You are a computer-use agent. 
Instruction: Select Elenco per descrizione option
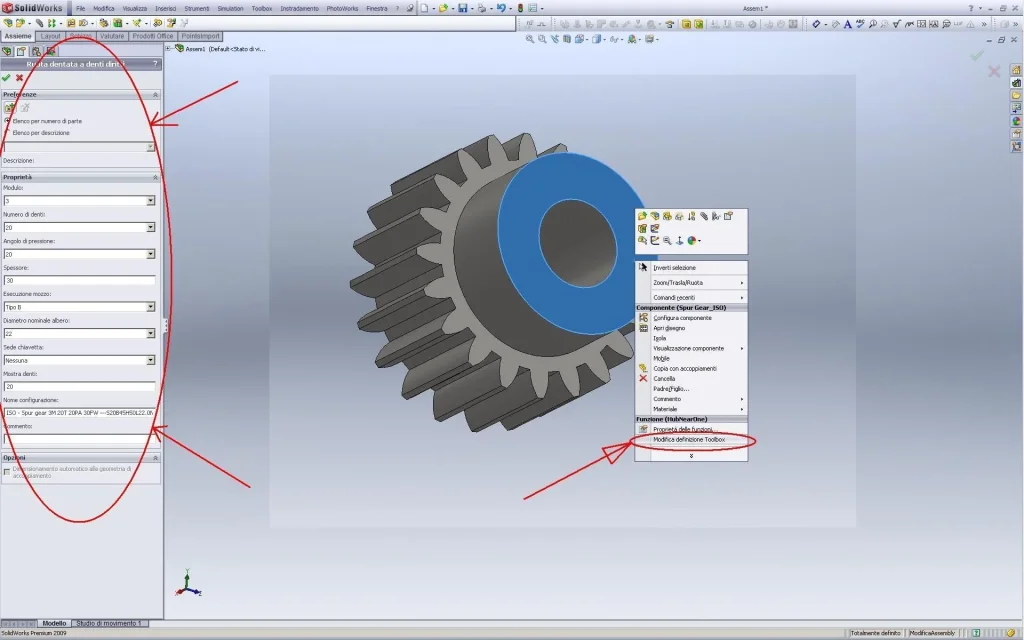[x=37, y=133]
